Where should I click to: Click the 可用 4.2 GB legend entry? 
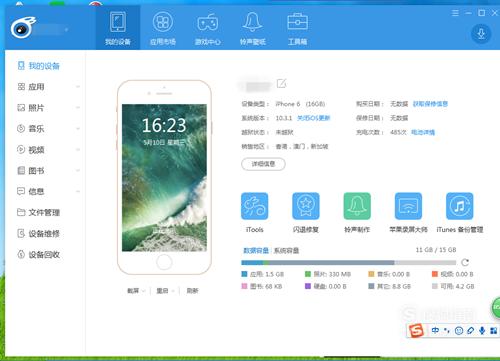click(x=453, y=286)
